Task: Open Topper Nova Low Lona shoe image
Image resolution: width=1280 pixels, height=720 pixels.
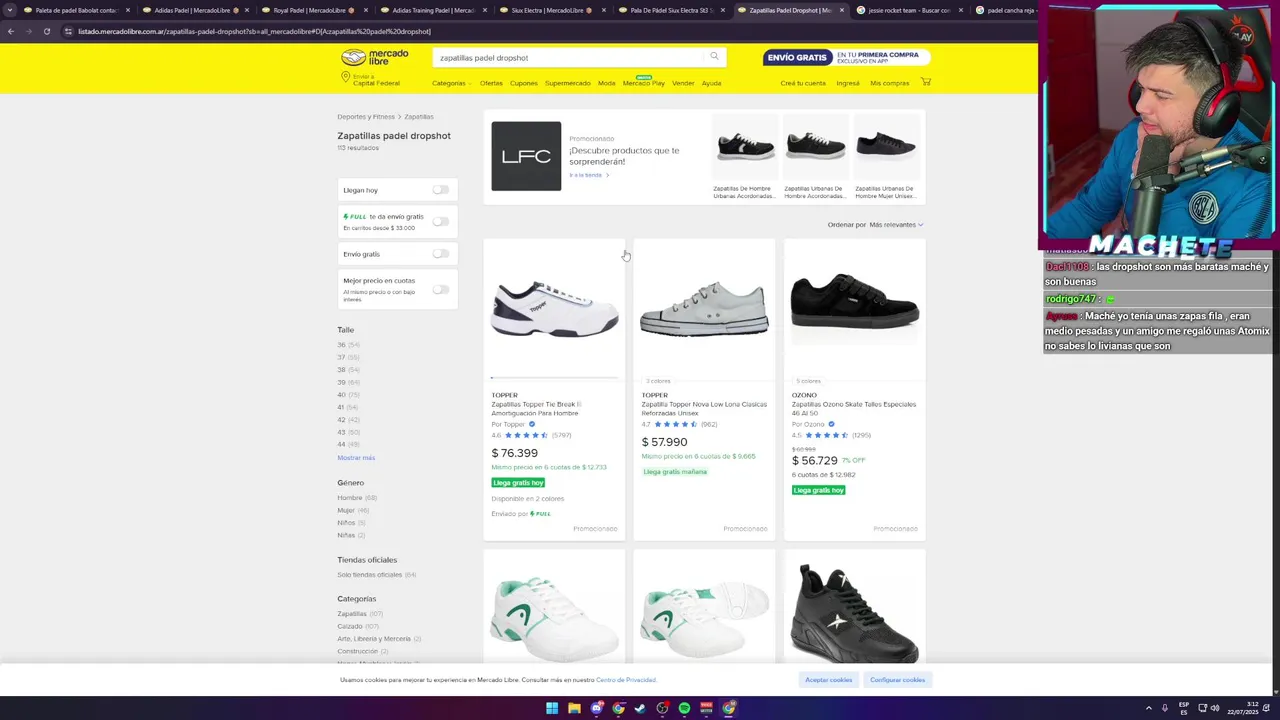Action: pos(704,309)
